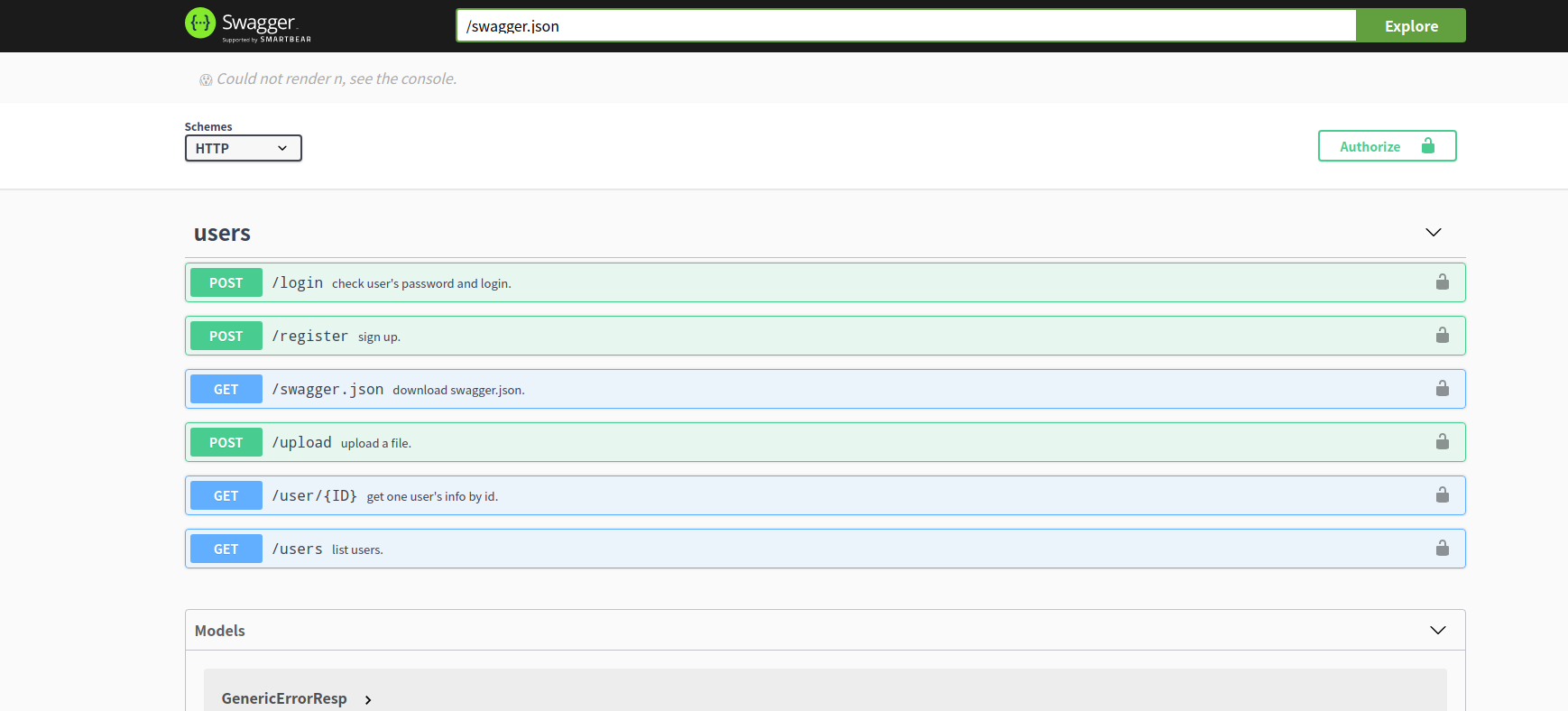Click the Authorize button
Screen dimensions: 1568x711
(1386, 146)
